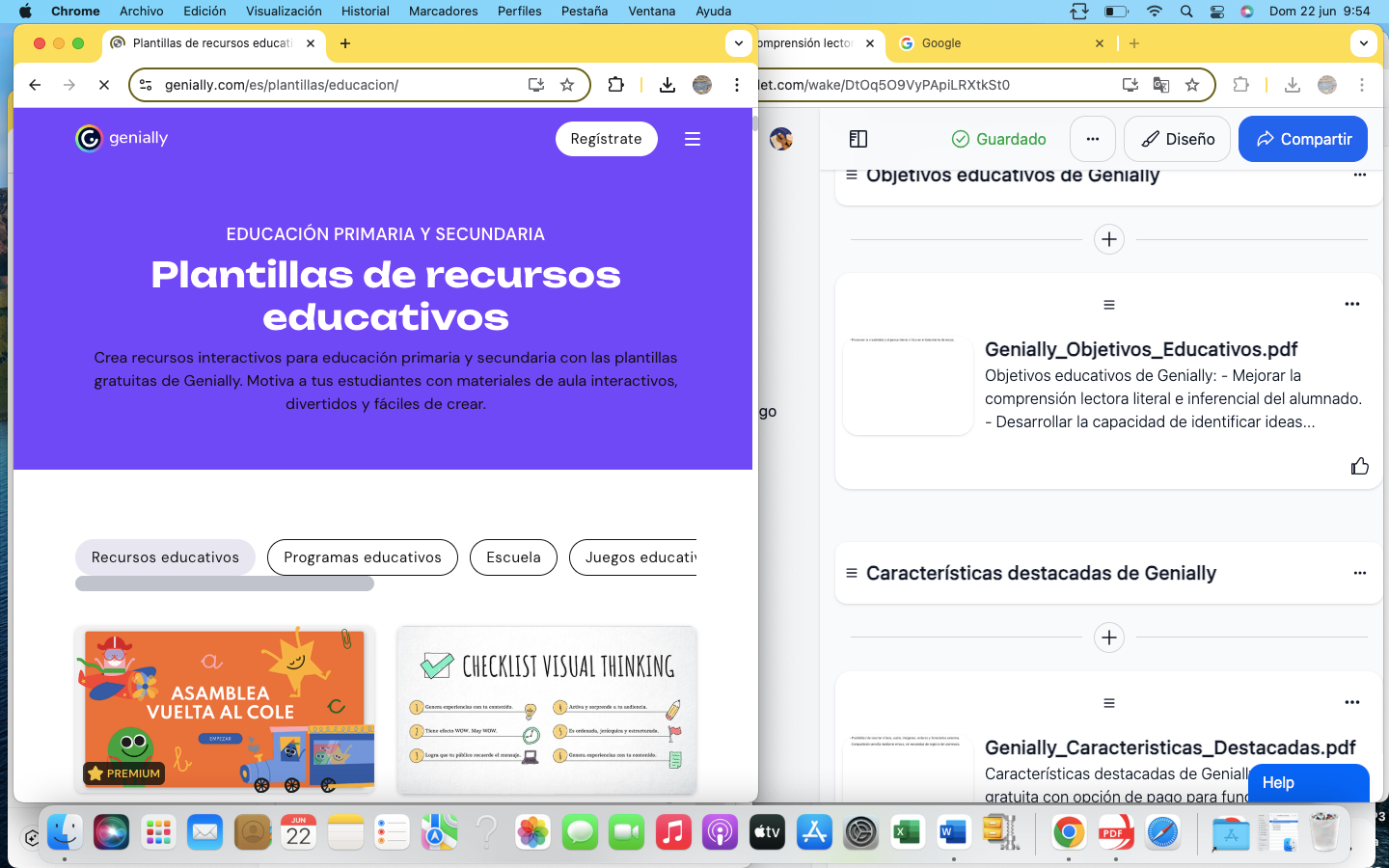Click the horizontal filter scrollbar

225,583
